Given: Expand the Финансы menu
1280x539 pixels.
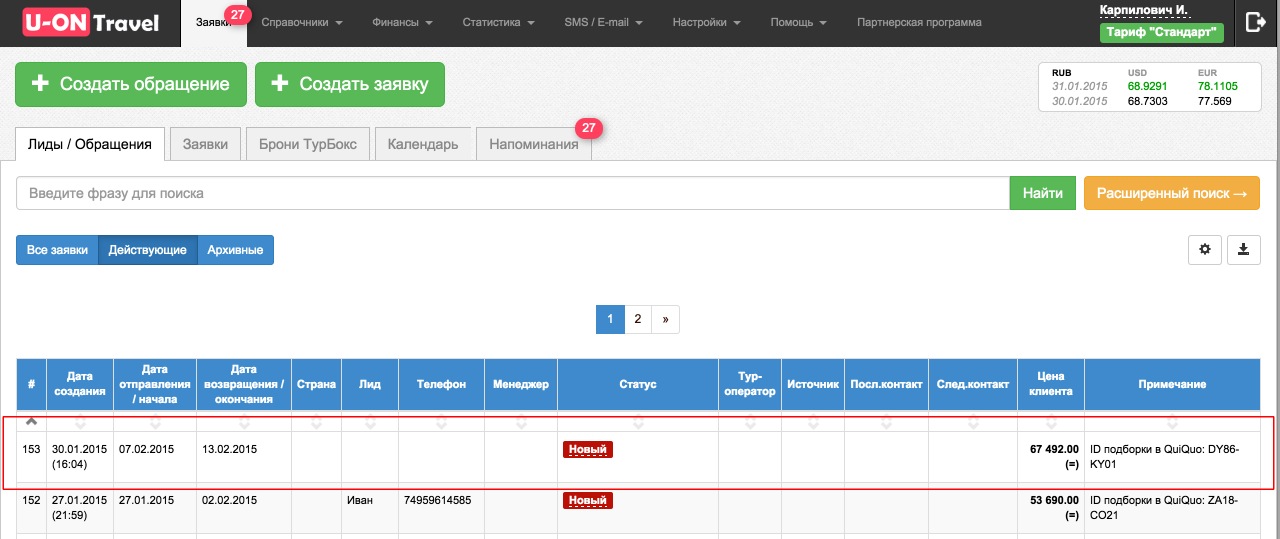Looking at the screenshot, I should (401, 22).
